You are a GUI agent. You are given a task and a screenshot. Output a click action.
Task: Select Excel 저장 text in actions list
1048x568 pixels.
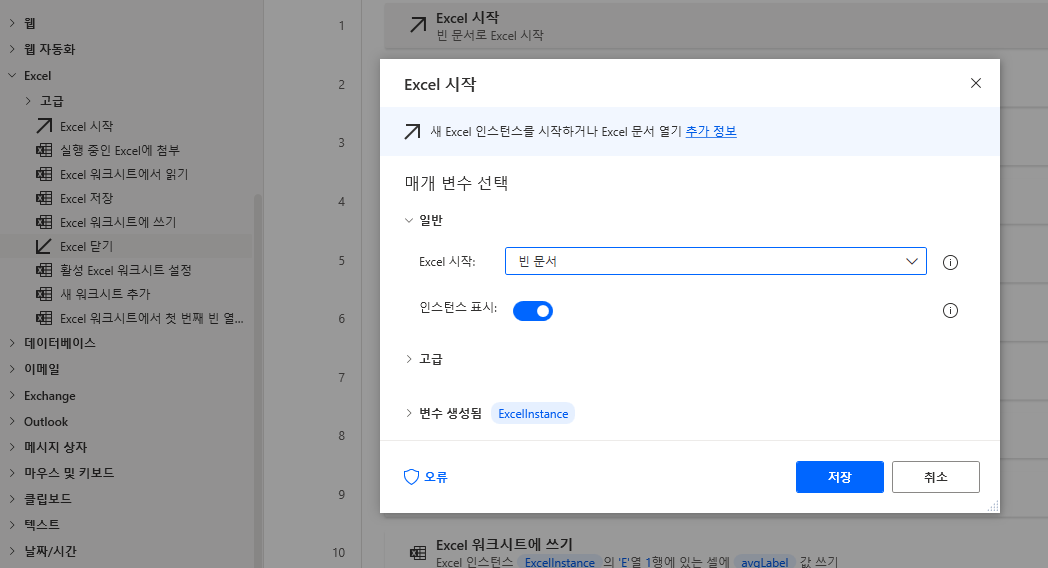click(x=86, y=198)
